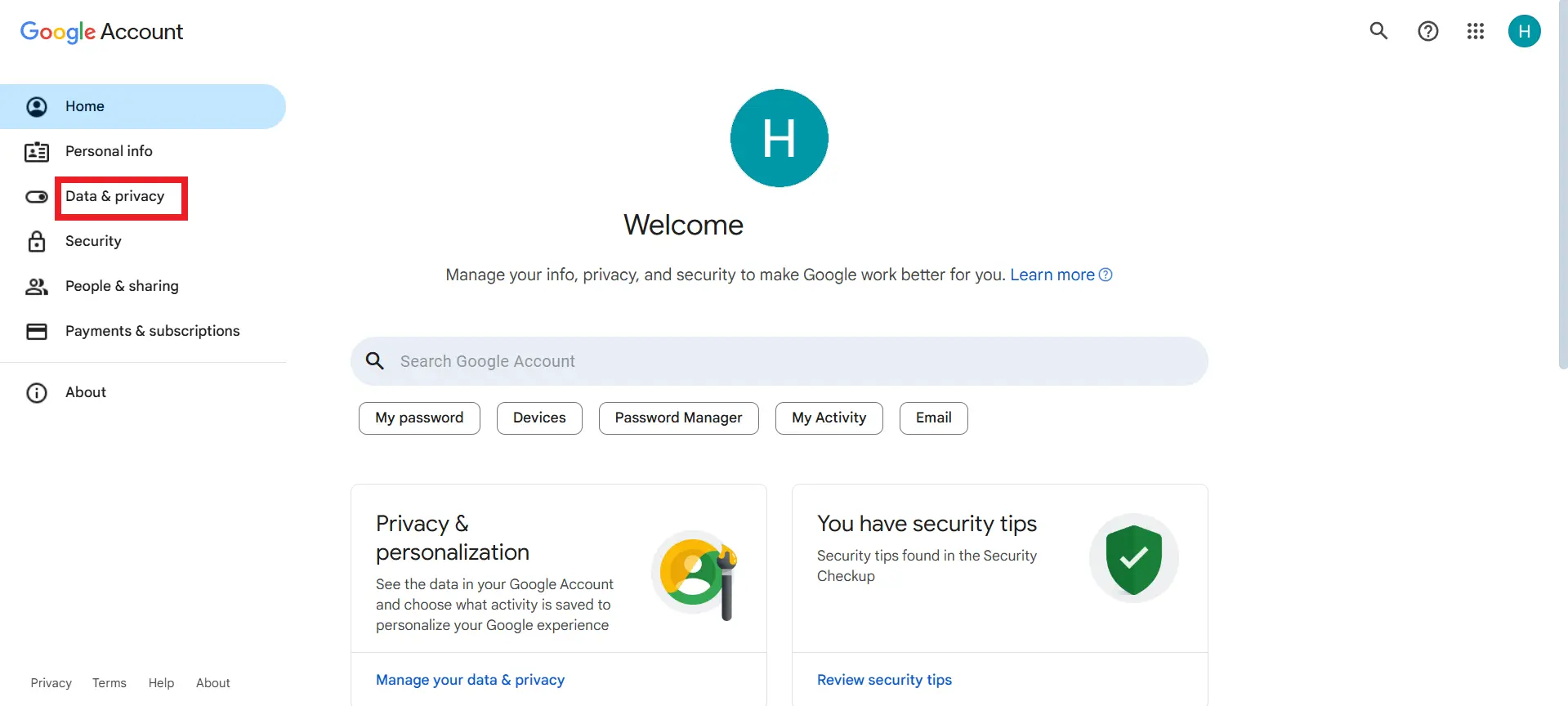
Task: Click the Learn more help circle icon
Action: click(1106, 275)
